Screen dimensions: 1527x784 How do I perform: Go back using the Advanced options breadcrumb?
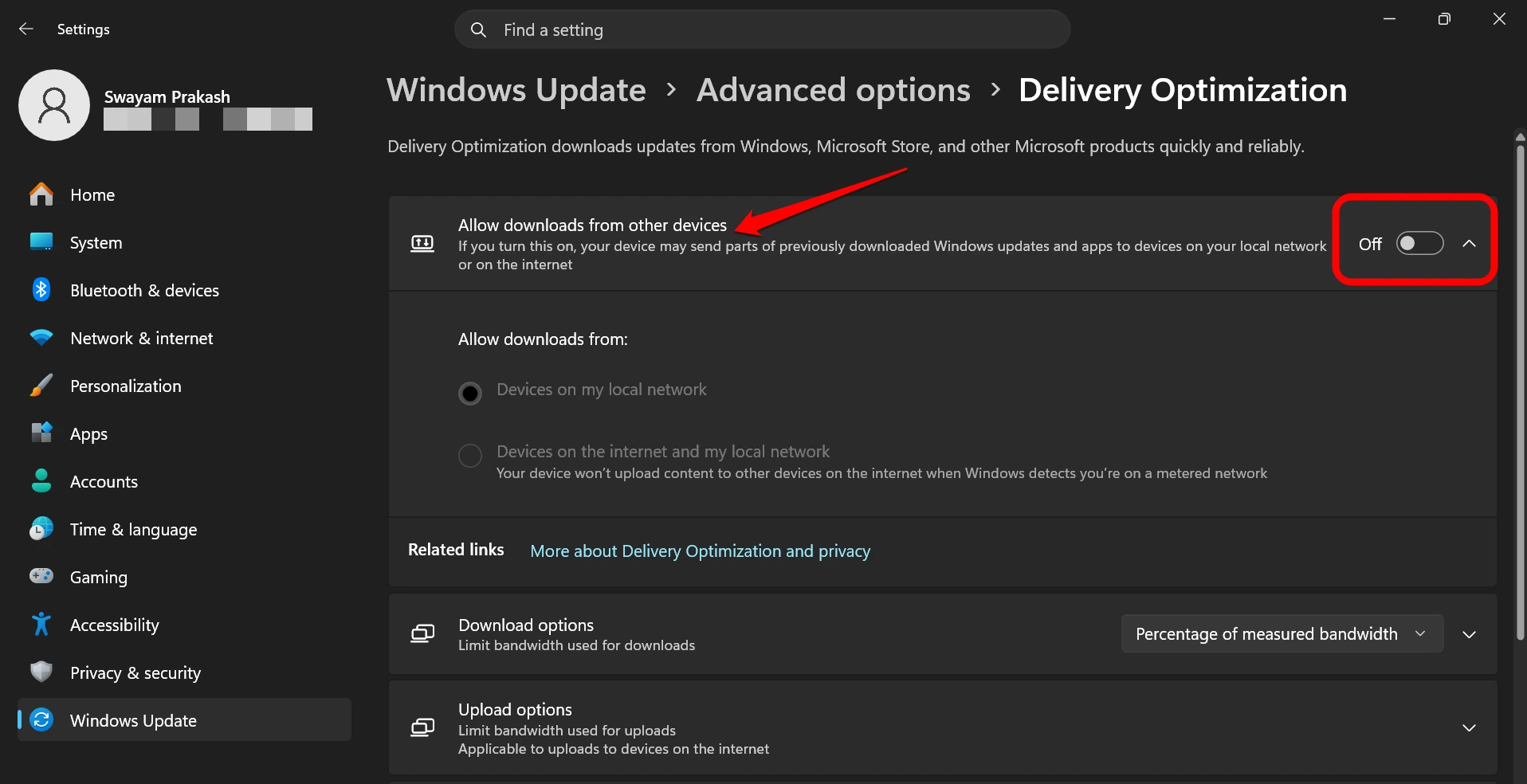[x=832, y=89]
